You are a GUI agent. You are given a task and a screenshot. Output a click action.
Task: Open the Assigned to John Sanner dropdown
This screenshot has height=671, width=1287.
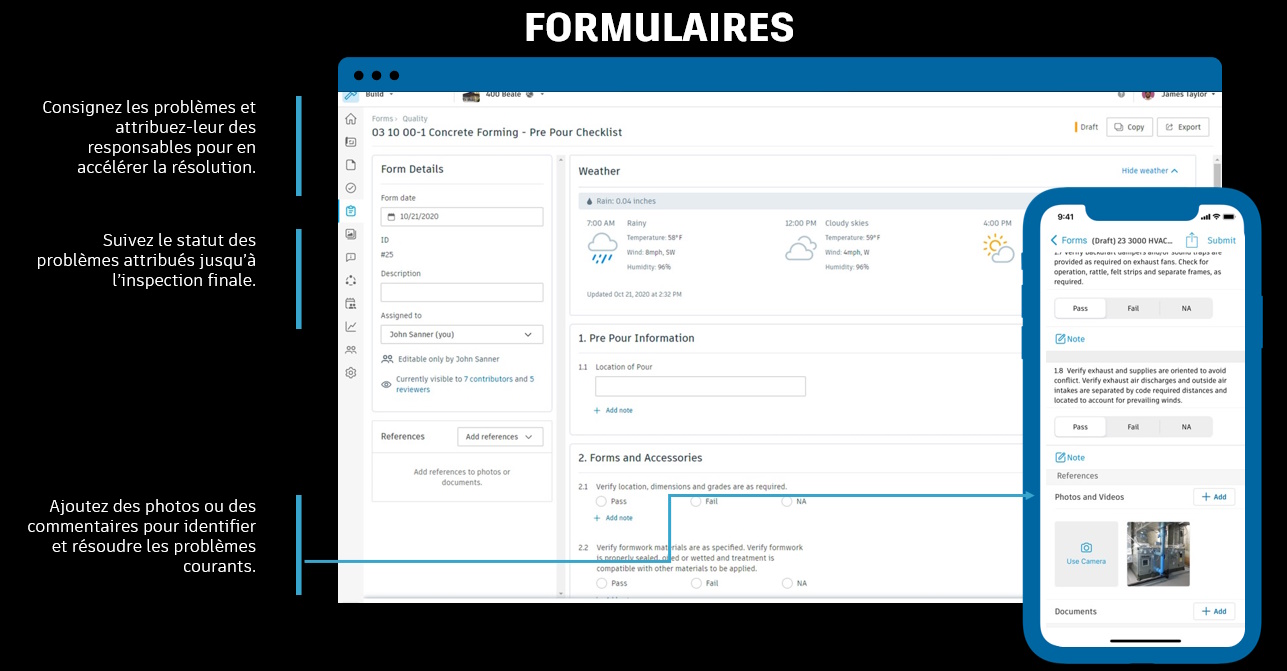[x=462, y=335]
